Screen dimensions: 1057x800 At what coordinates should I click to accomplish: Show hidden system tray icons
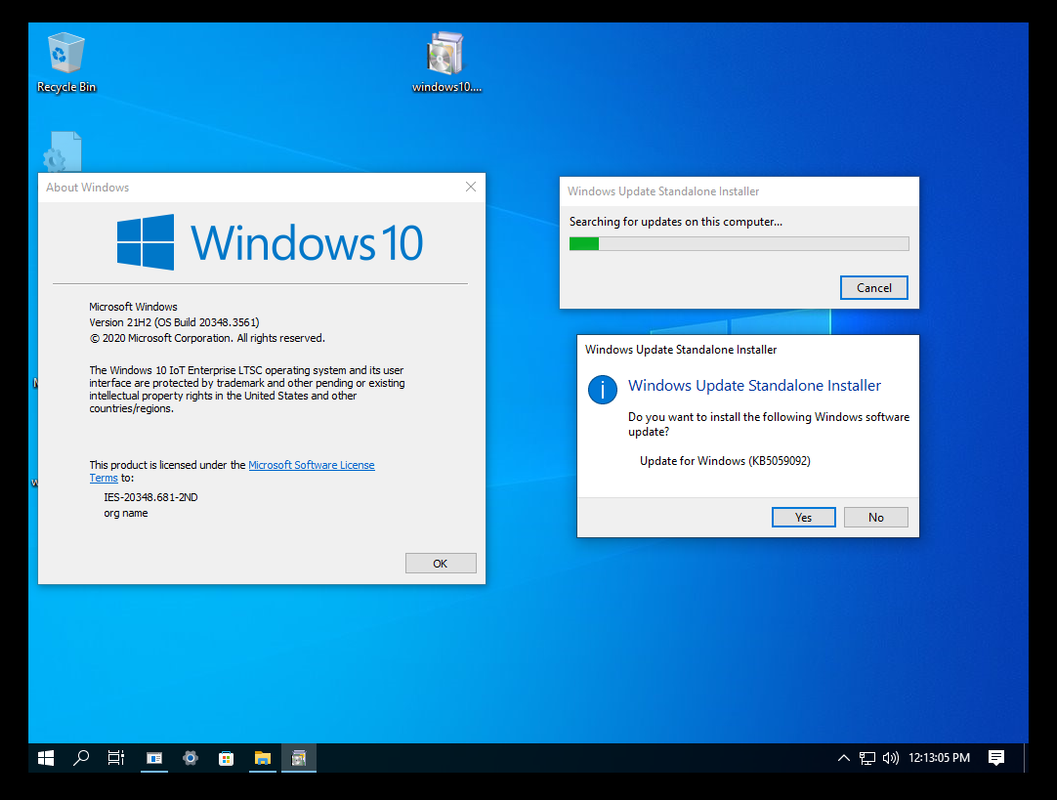click(x=843, y=758)
